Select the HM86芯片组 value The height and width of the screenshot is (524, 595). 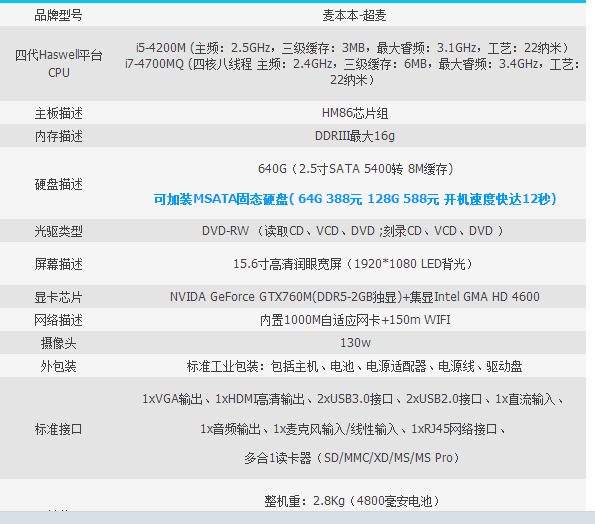(355, 113)
